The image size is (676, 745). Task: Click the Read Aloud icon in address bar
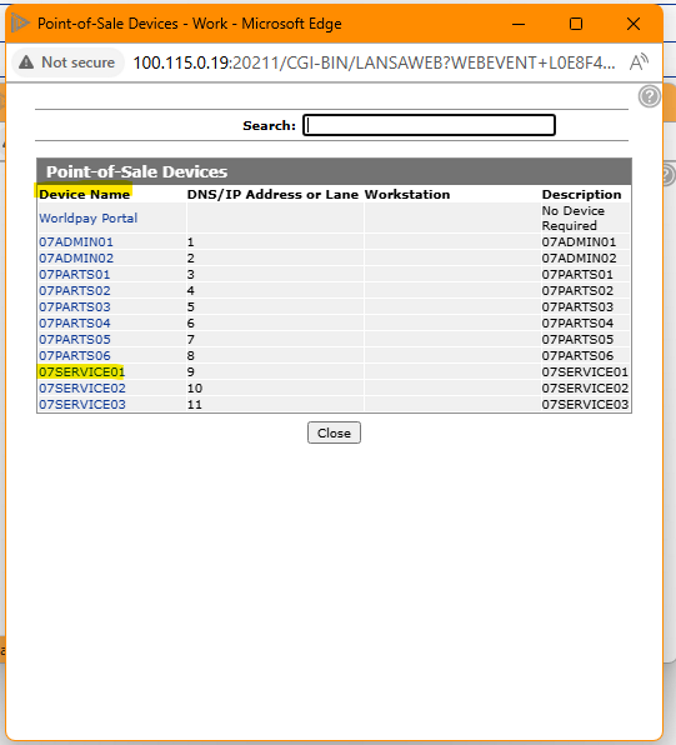pyautogui.click(x=639, y=63)
